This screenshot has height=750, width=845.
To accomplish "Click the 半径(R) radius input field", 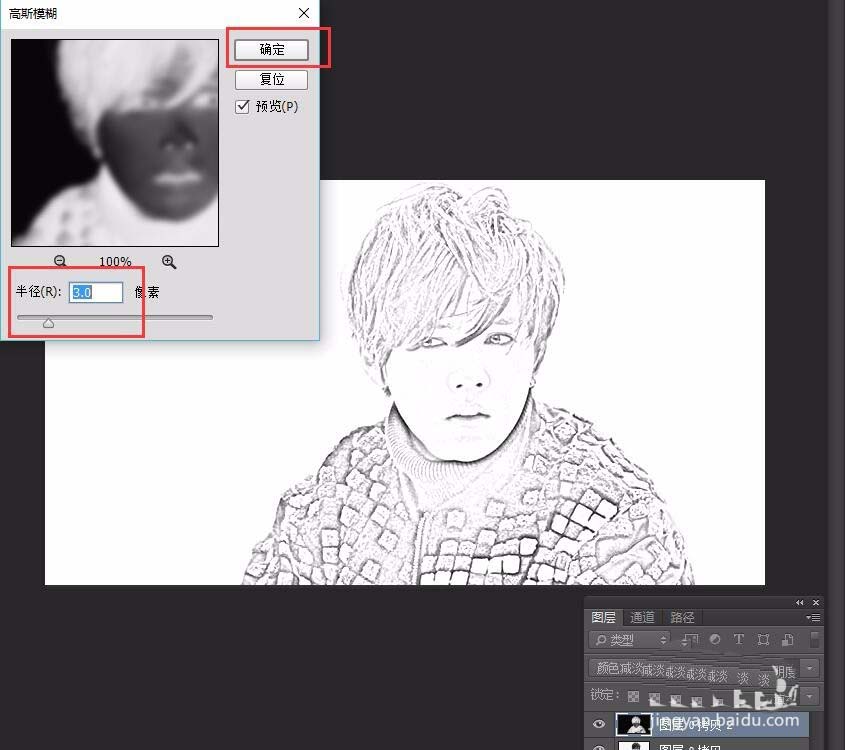I will click(97, 292).
